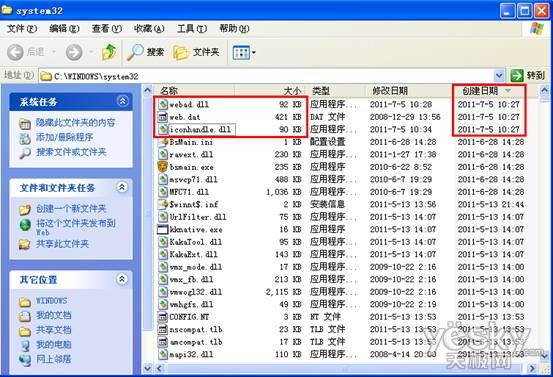Collapse the 文件和文件夹任务 panel
This screenshot has width=553, height=377.
coord(122,187)
